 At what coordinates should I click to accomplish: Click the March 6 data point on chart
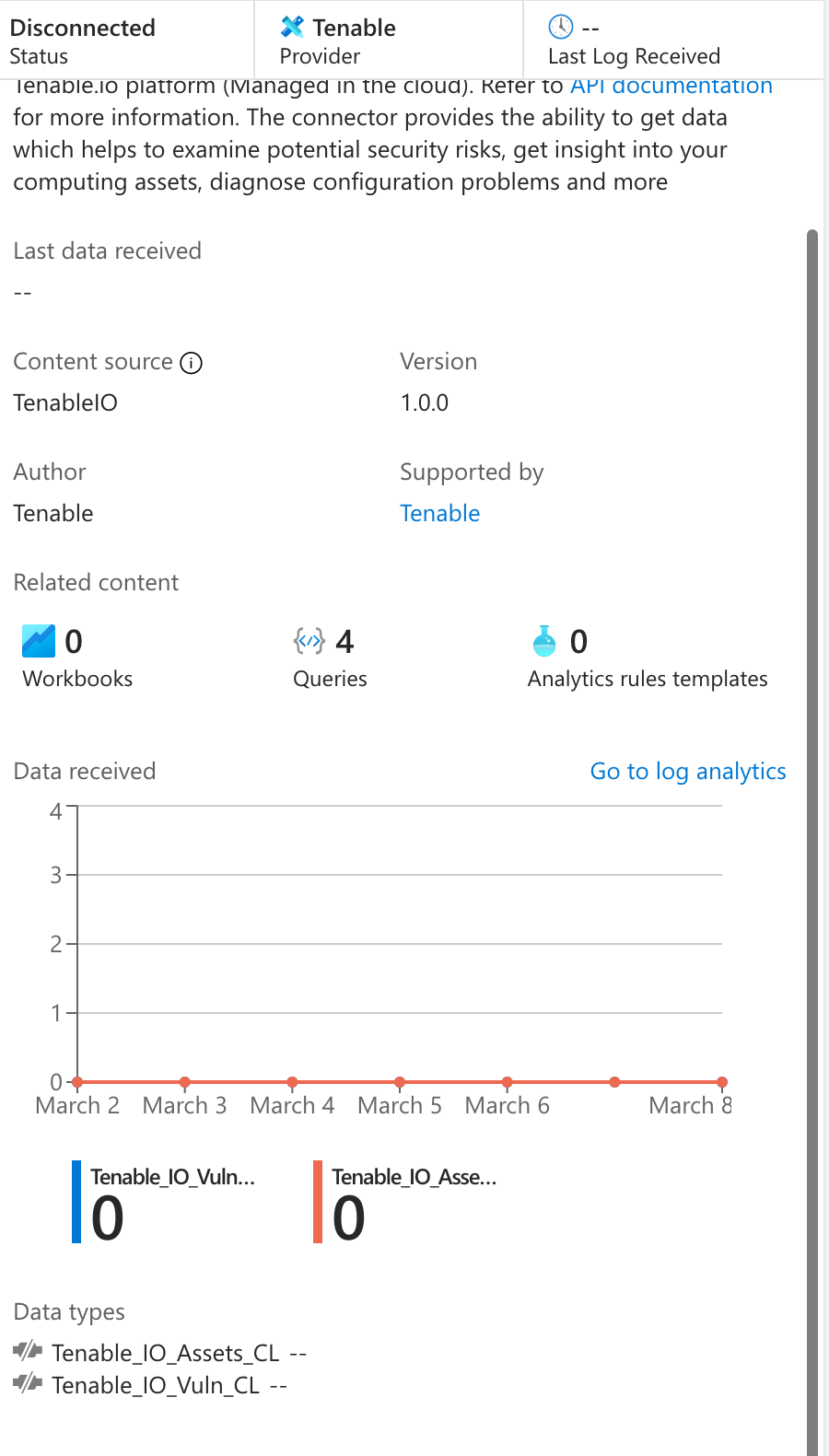coord(508,1082)
